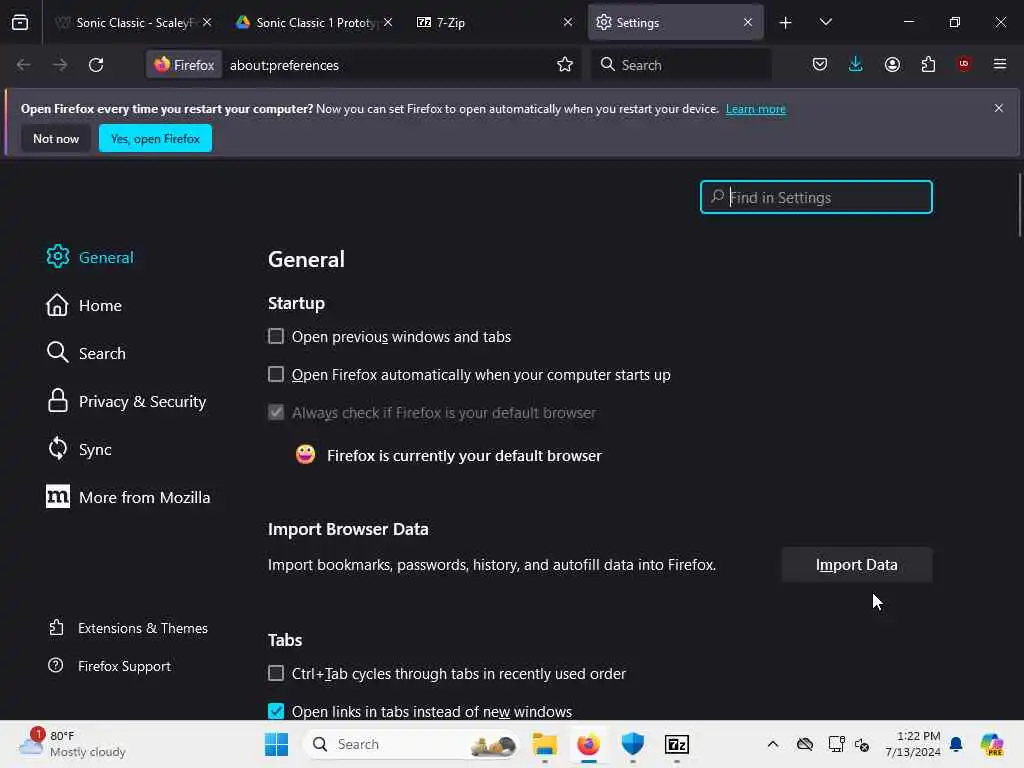Image resolution: width=1024 pixels, height=768 pixels.
Task: Click the OneDrive cloud tray icon
Action: [x=805, y=744]
